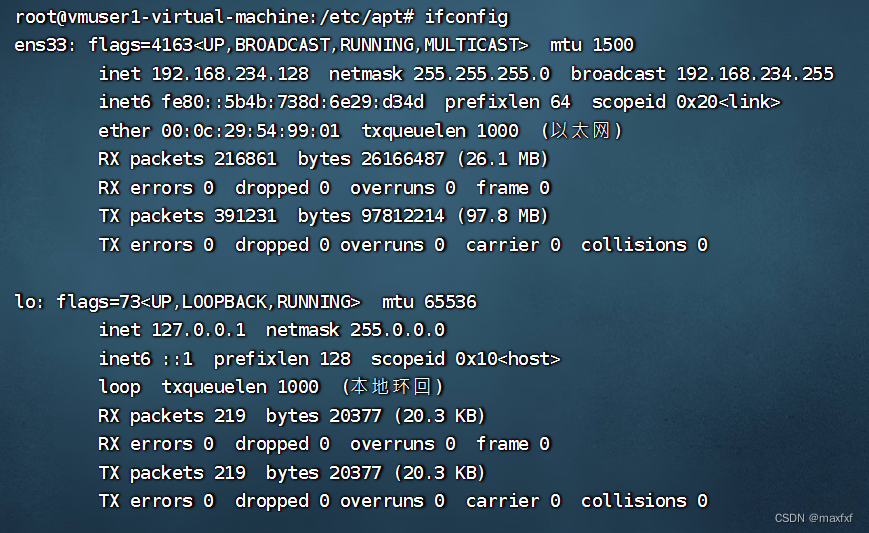The height and width of the screenshot is (533, 869).
Task: Click the inet6 ::1 address
Action: coord(178,359)
